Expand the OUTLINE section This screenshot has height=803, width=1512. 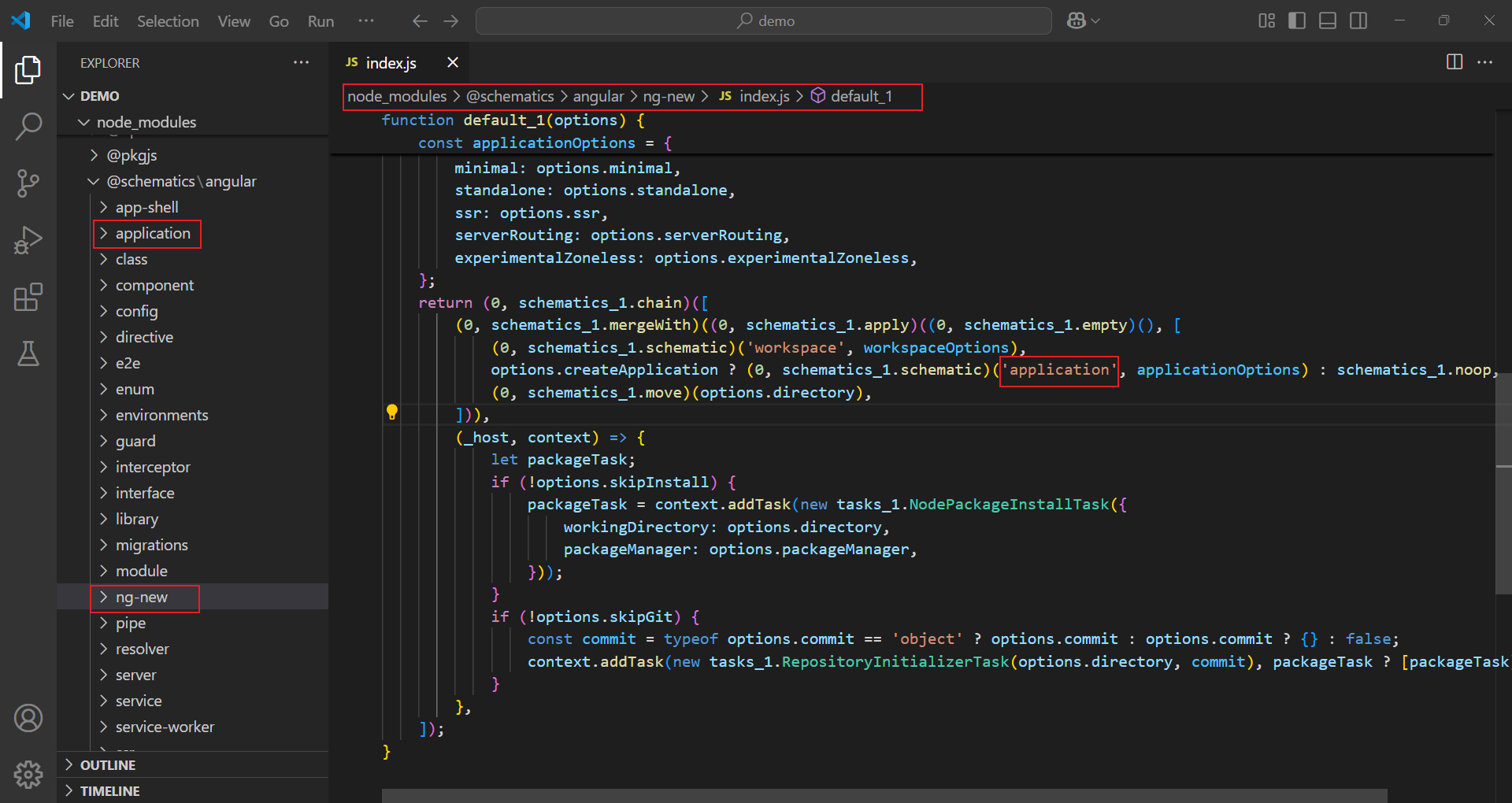(108, 765)
